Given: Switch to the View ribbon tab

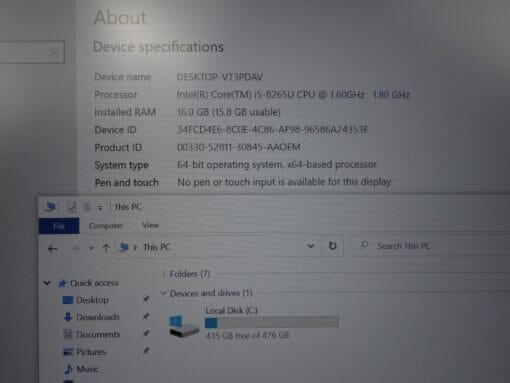Looking at the screenshot, I should [x=150, y=225].
